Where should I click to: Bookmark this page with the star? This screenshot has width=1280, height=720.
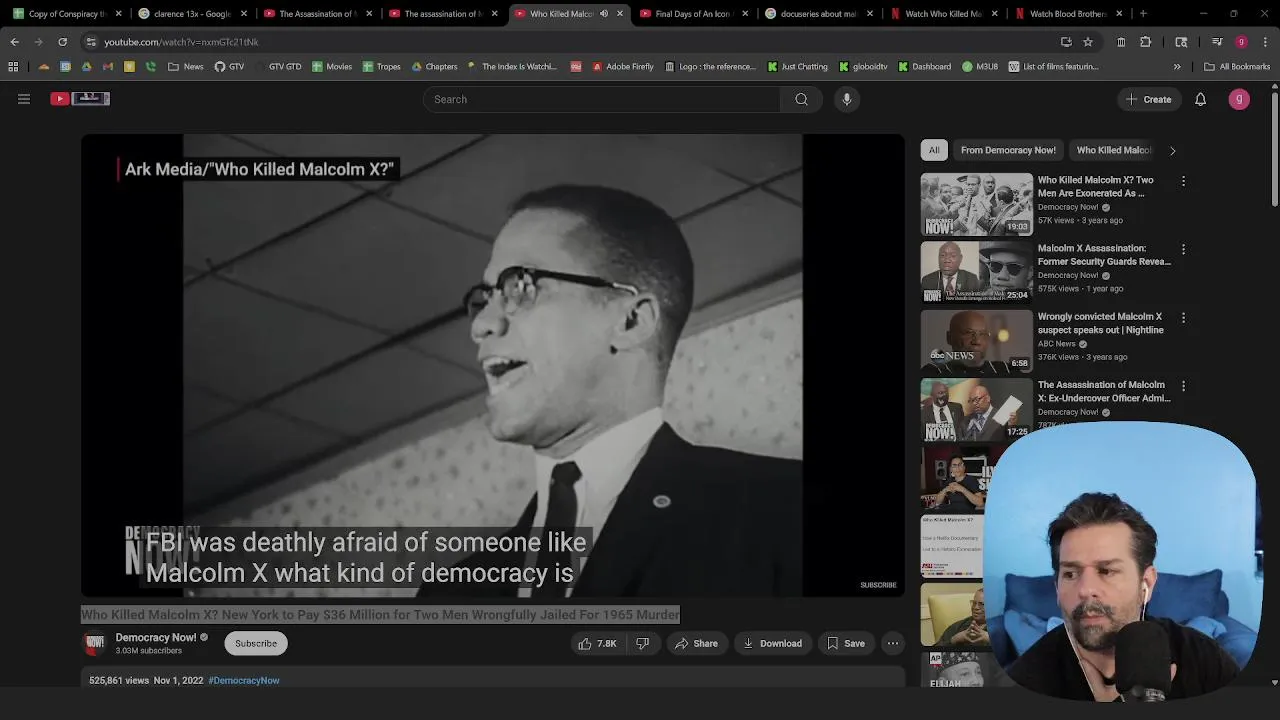click(x=1088, y=42)
